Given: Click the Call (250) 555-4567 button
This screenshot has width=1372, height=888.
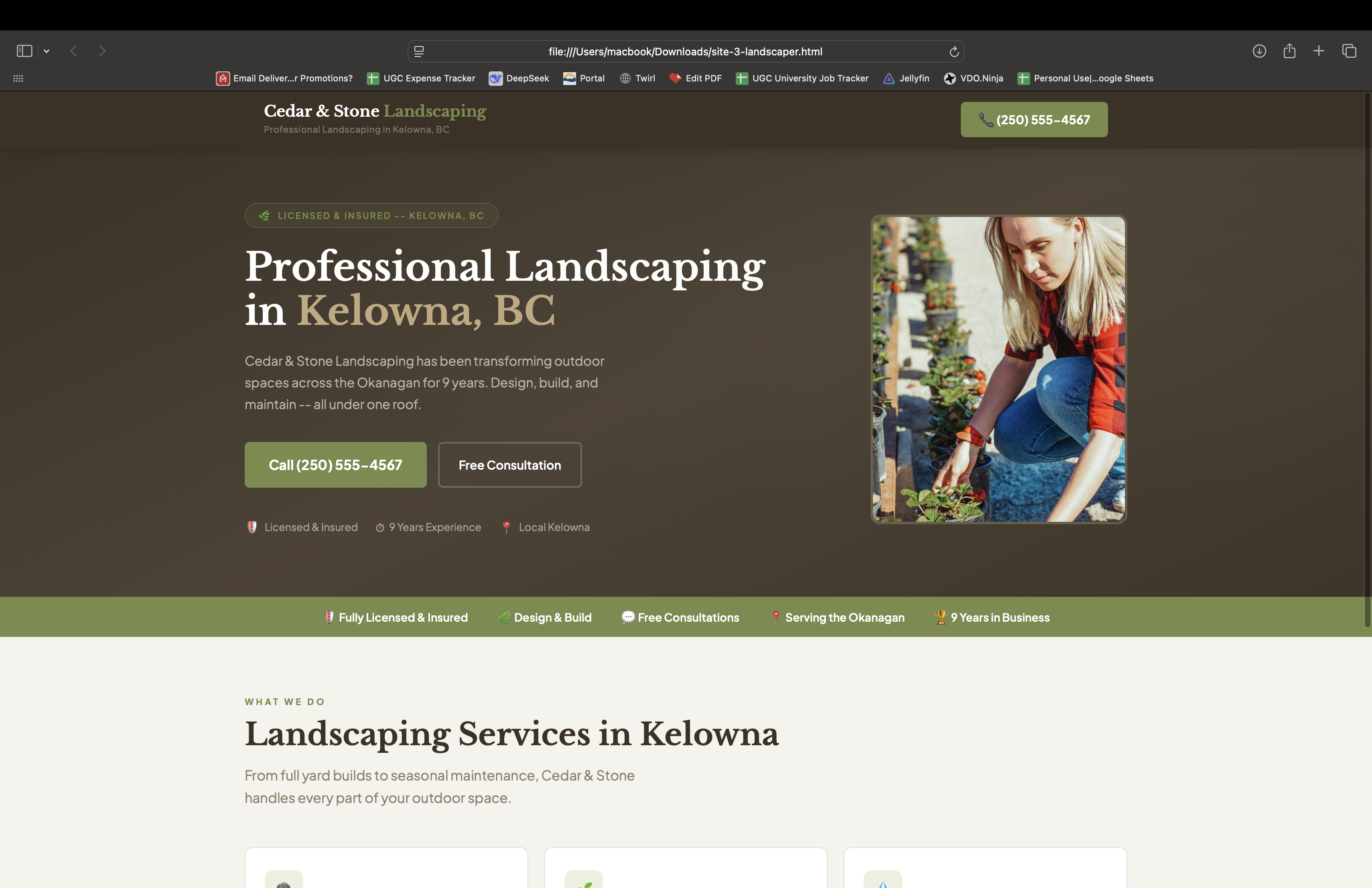Looking at the screenshot, I should pos(335,464).
